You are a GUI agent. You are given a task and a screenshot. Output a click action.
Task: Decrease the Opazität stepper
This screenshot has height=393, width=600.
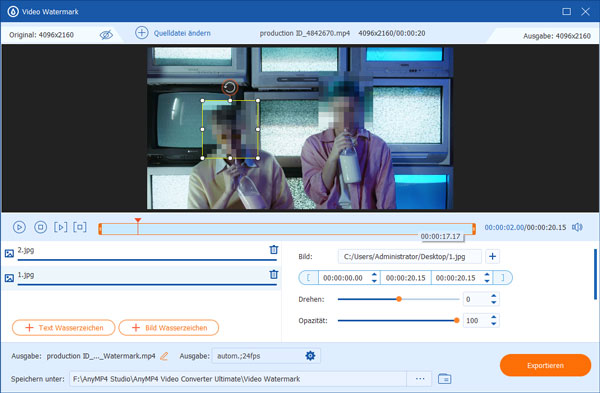(x=494, y=324)
